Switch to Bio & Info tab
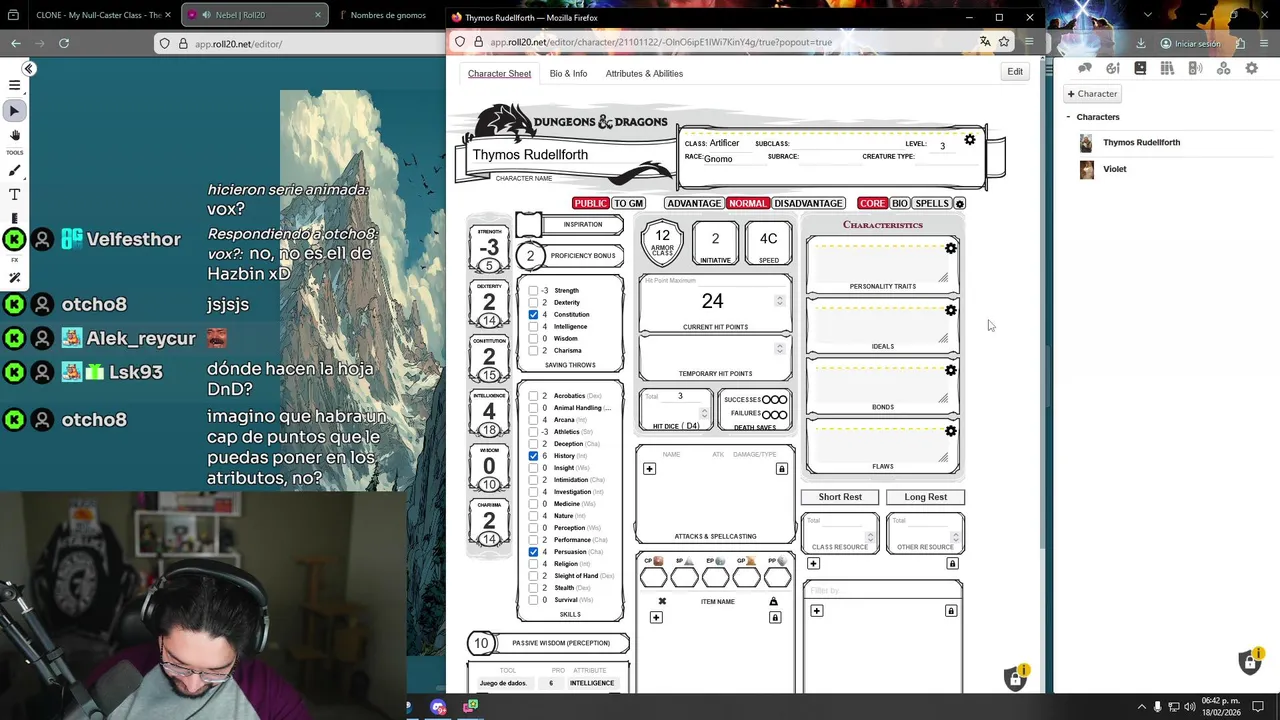 568,73
